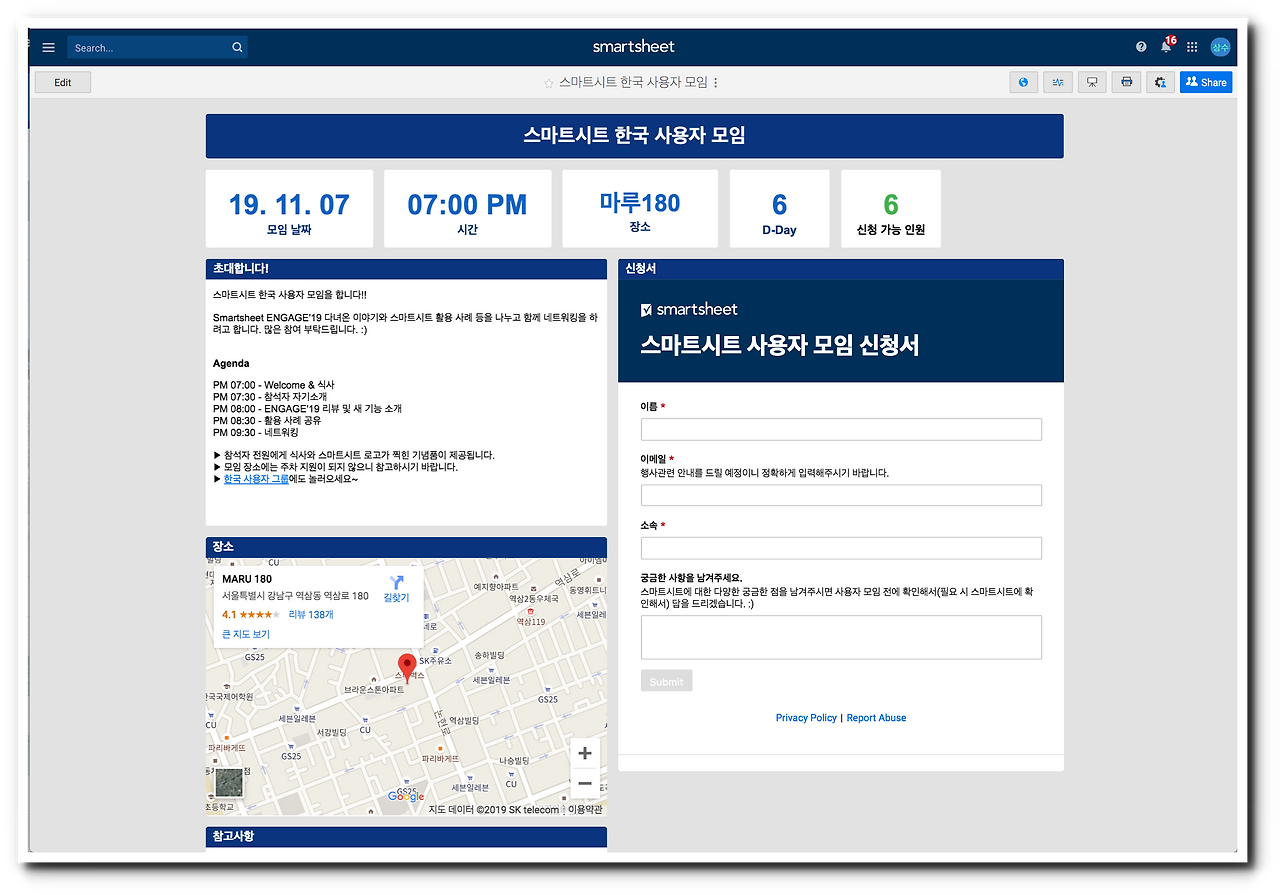Screen dimensions: 1280x895
Task: Open the gear with person settings icon
Action: coord(1160,82)
